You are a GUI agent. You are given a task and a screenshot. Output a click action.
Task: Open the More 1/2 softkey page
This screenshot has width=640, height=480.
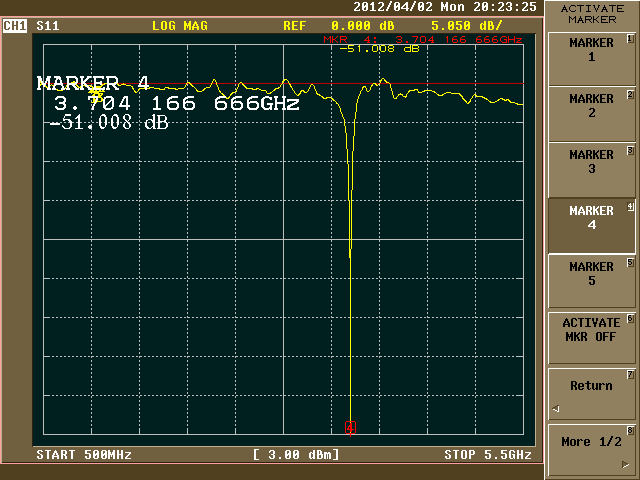tap(591, 441)
